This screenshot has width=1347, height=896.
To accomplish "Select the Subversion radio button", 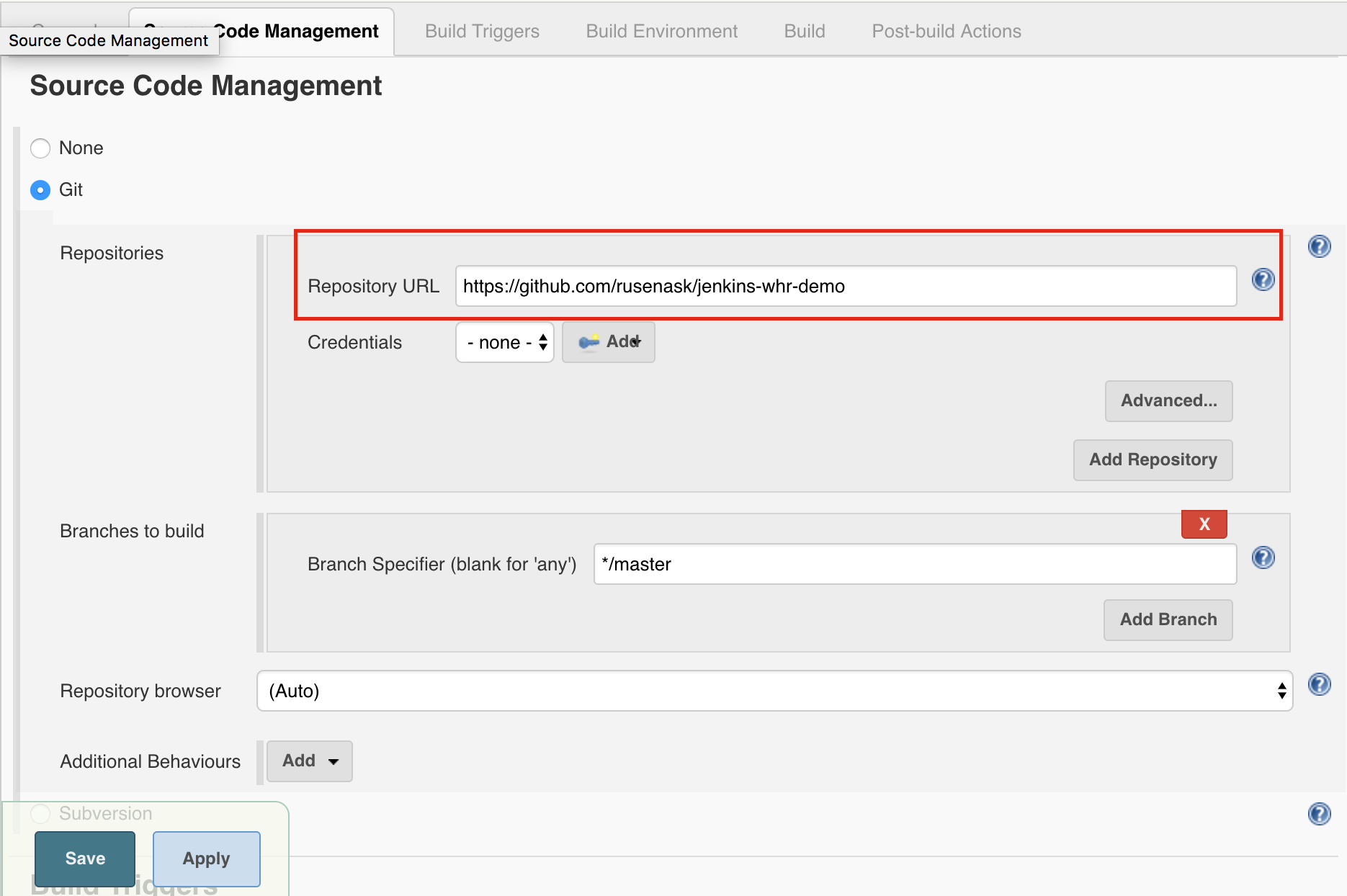I will [x=40, y=813].
